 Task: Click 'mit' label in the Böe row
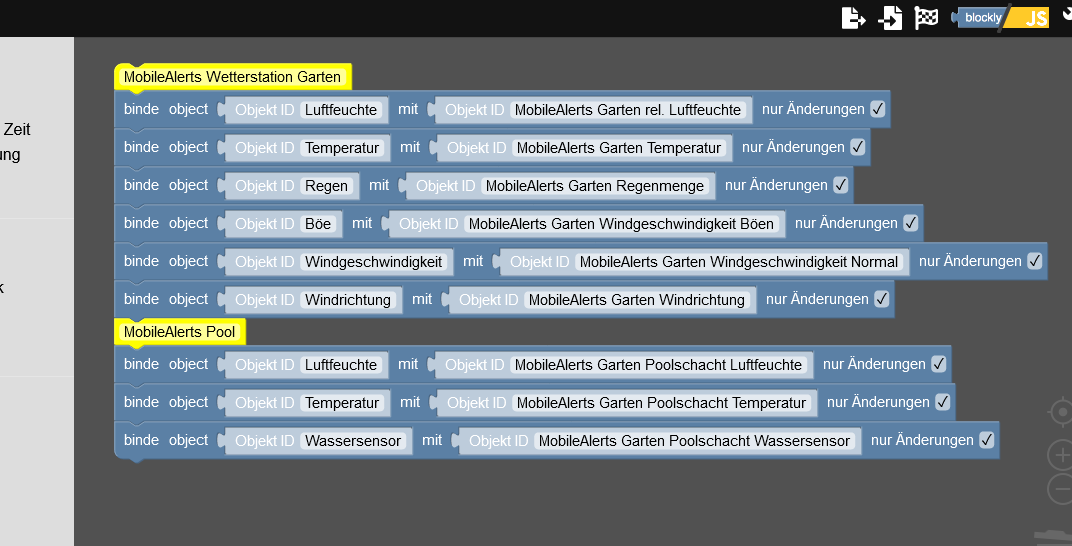pyautogui.click(x=362, y=223)
